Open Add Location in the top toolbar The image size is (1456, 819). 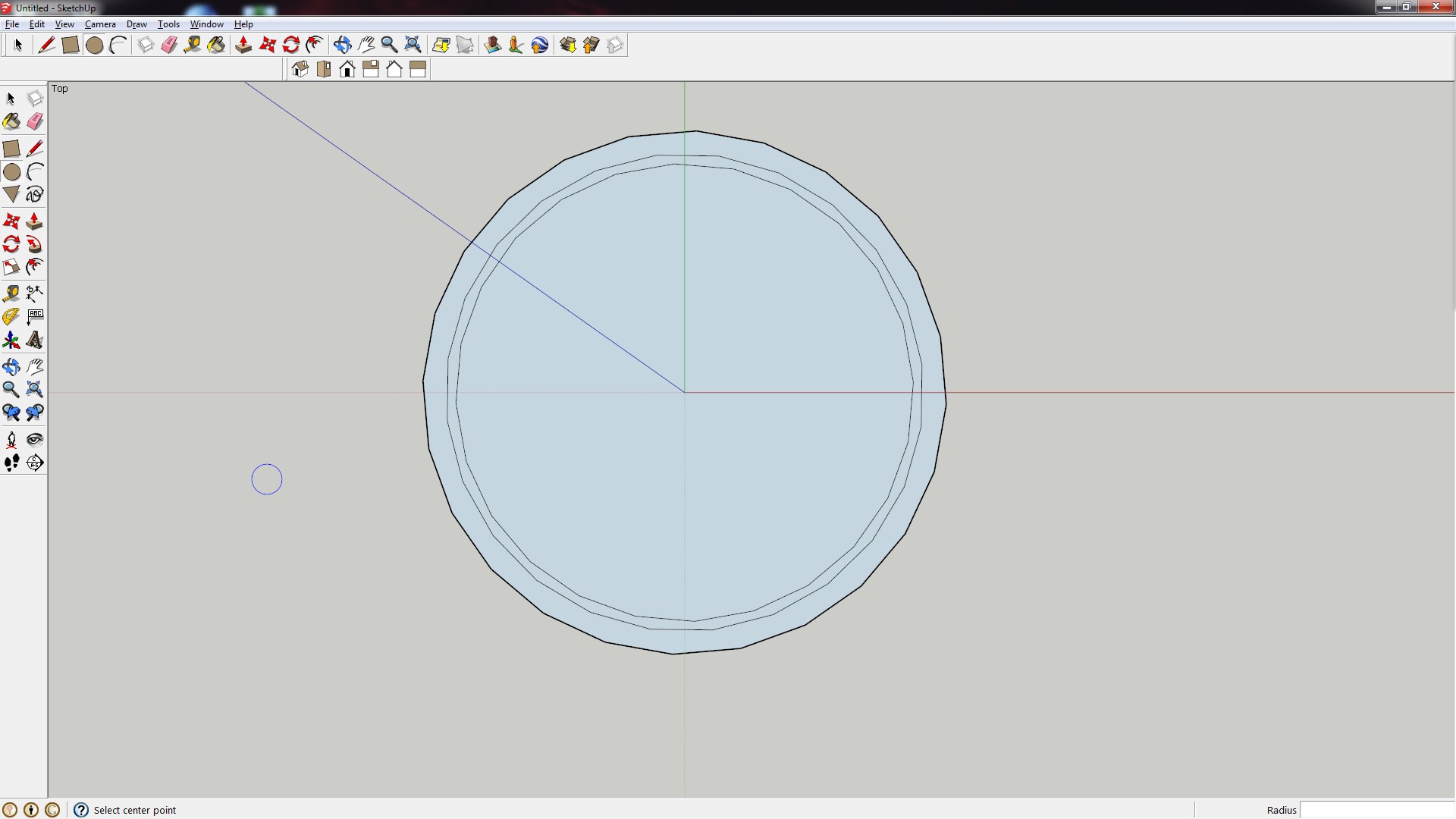[x=441, y=45]
